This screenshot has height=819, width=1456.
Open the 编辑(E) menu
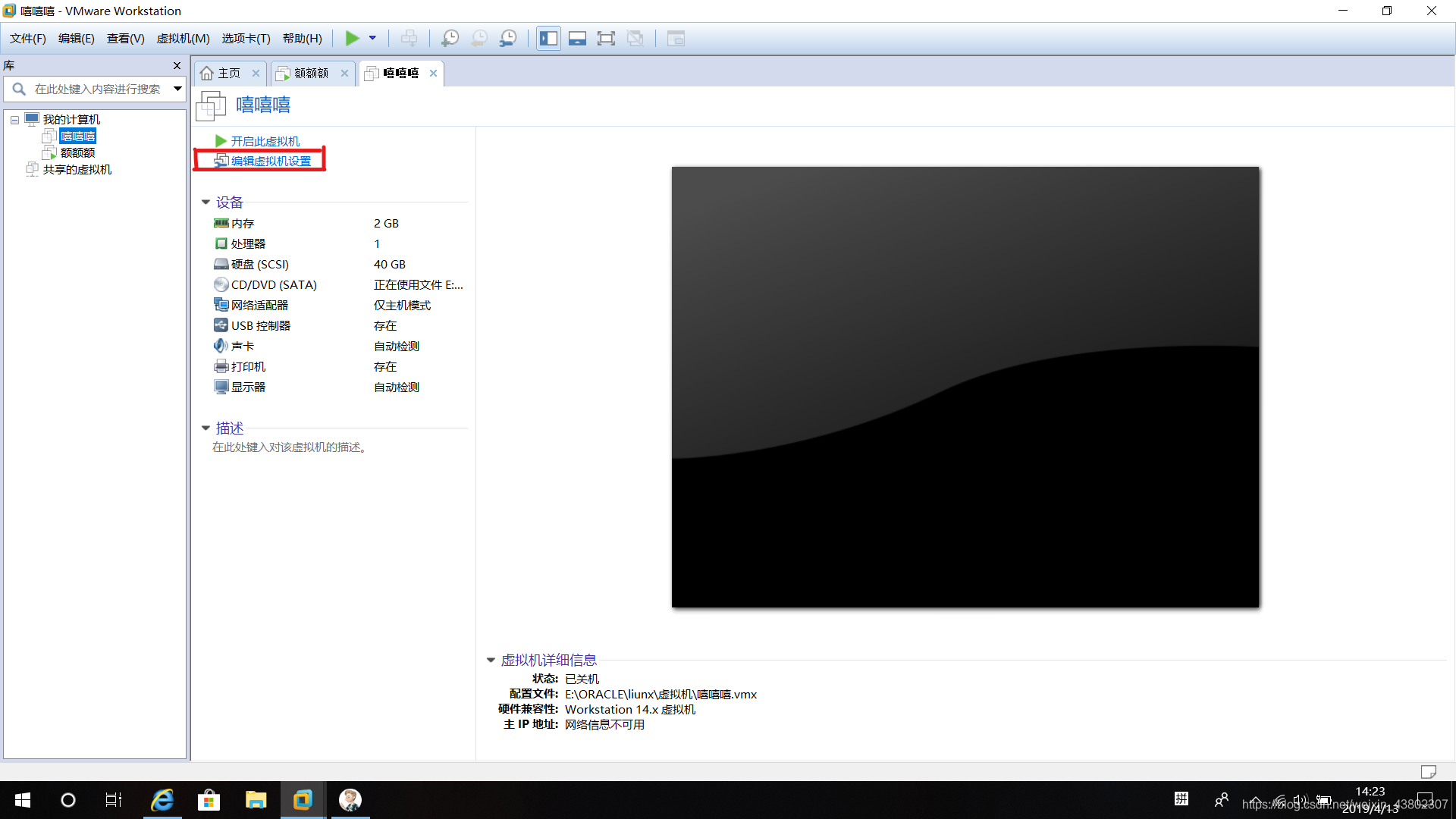(77, 39)
